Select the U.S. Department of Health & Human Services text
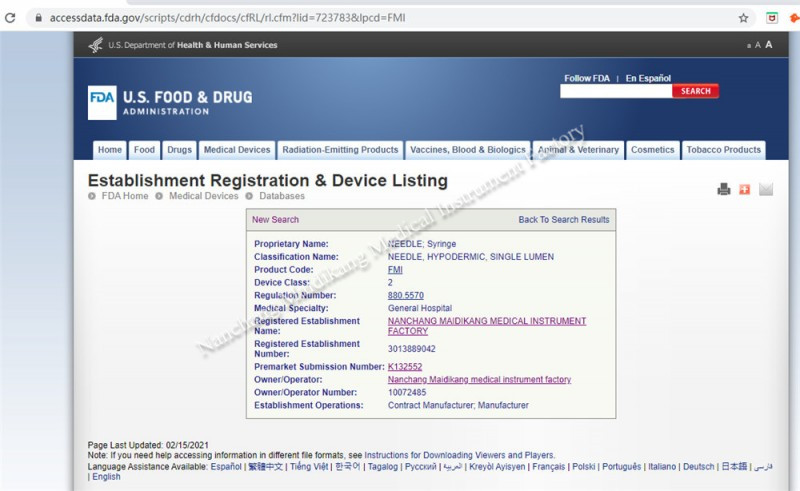The height and width of the screenshot is (491, 800). (x=193, y=45)
